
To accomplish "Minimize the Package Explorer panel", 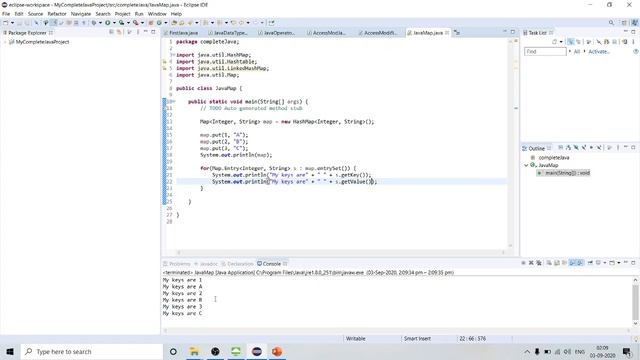I will 146,32.
